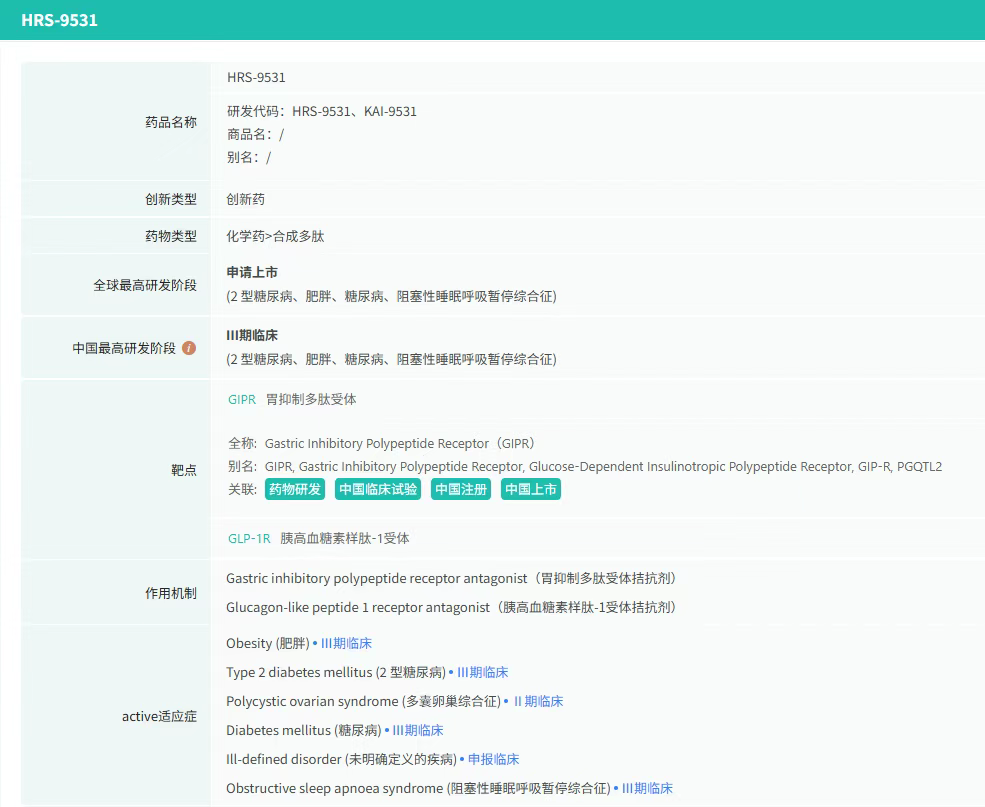Click Polycystic ovarian syndrome II期临床 link
This screenshot has height=807, width=985.
[x=538, y=701]
